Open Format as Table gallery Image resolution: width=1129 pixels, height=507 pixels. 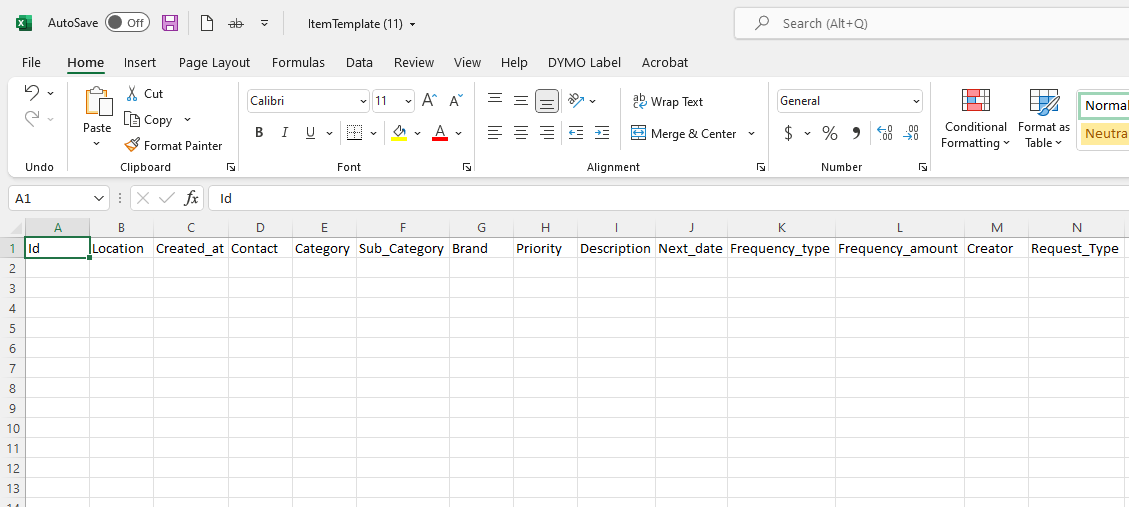pos(1044,119)
